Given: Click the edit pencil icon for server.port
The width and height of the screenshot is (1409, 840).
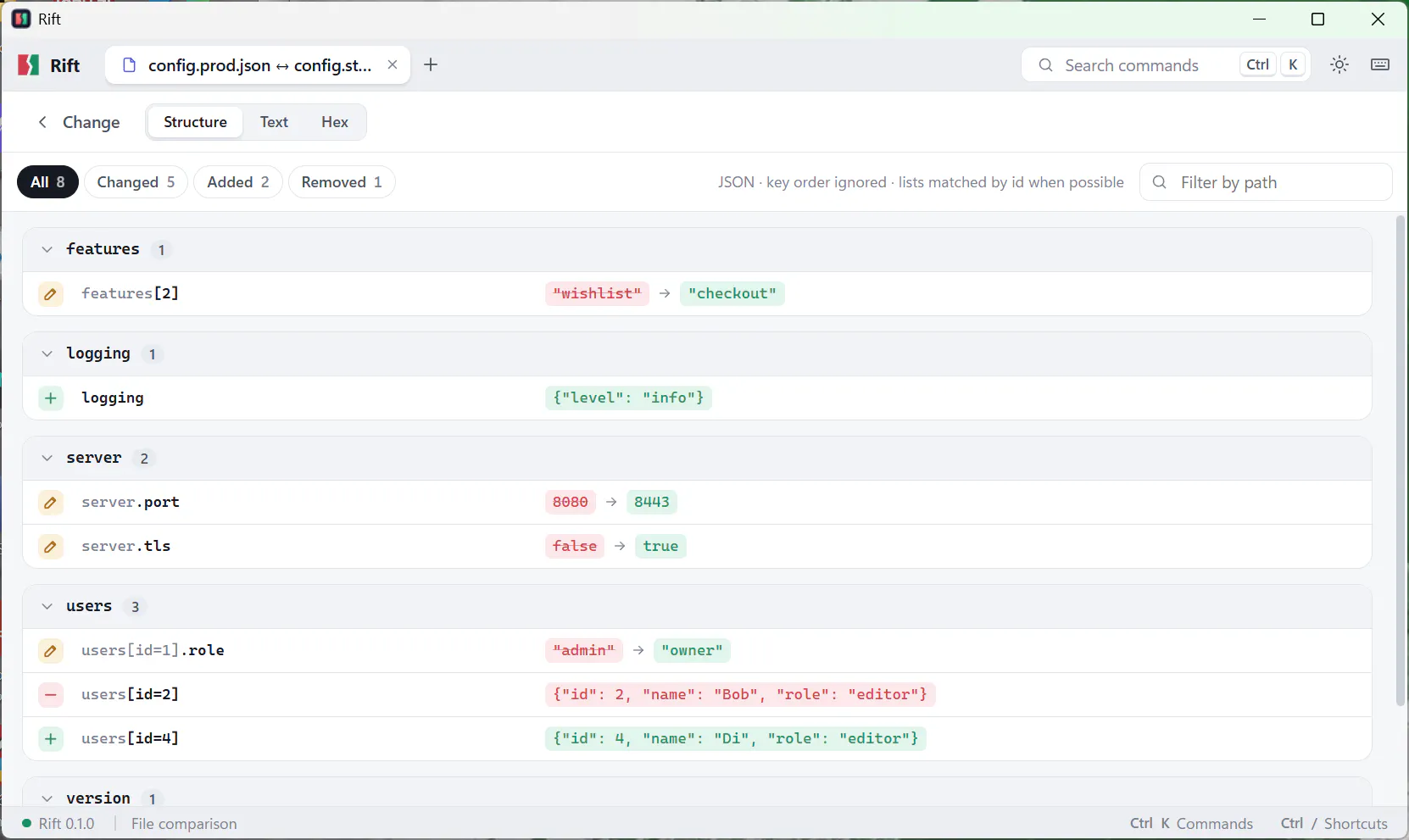Looking at the screenshot, I should pyautogui.click(x=51, y=503).
